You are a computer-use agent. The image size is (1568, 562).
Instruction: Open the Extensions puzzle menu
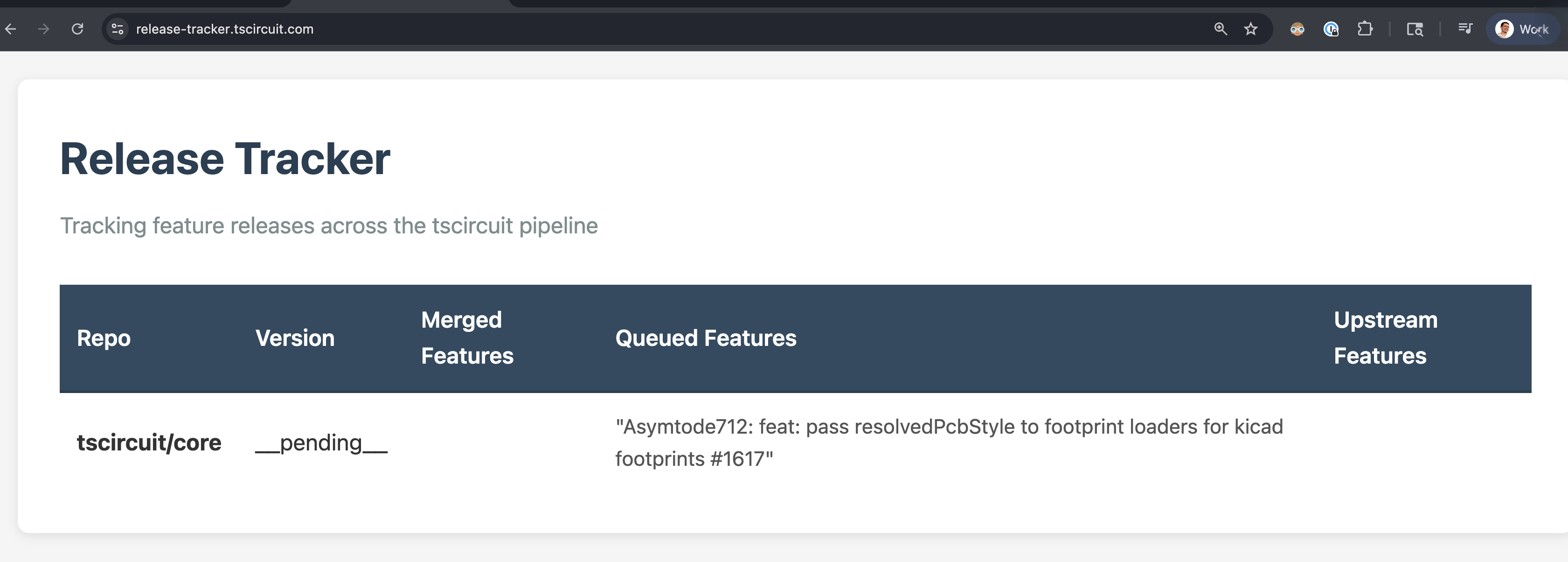[1365, 28]
